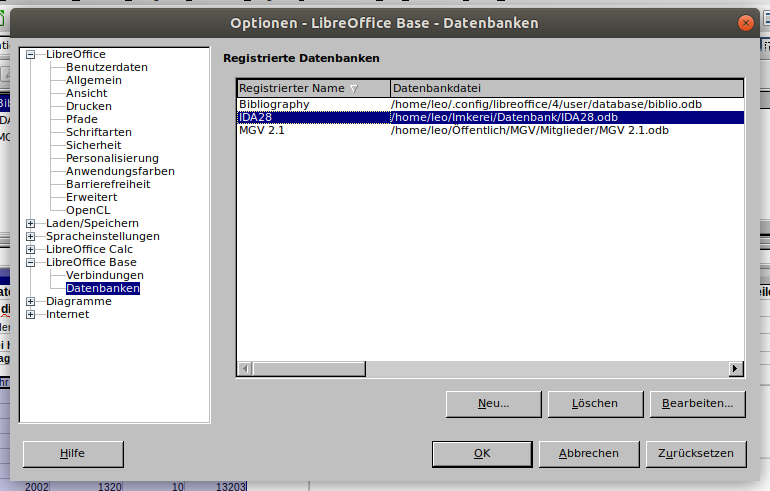
Task: Select Drucken in the tree
Action: coord(89,106)
